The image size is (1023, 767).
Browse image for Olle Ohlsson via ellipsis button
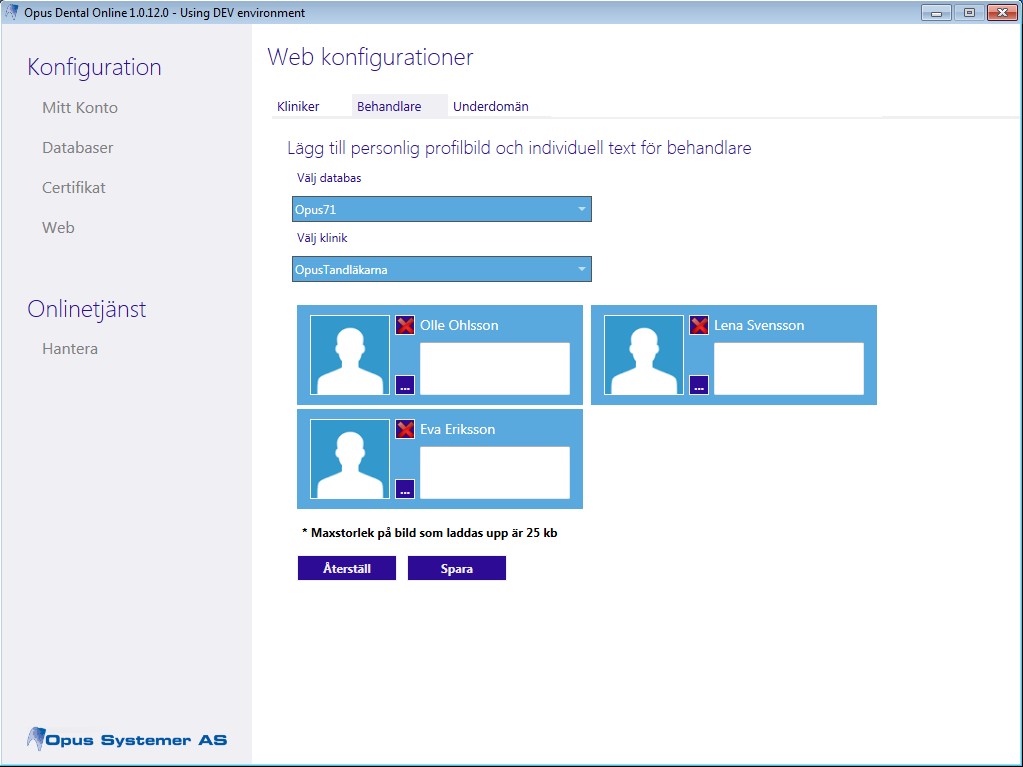[405, 385]
